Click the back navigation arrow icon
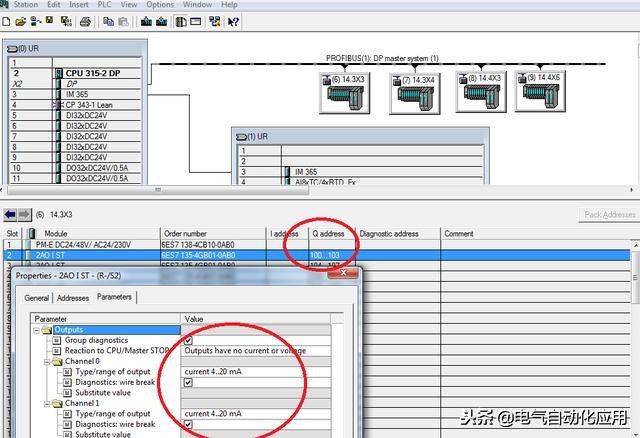The height and width of the screenshot is (438, 640). pos(10,214)
